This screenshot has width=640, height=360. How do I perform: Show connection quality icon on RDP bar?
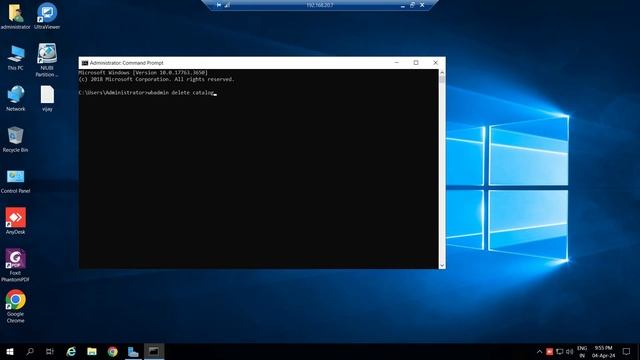coord(227,5)
